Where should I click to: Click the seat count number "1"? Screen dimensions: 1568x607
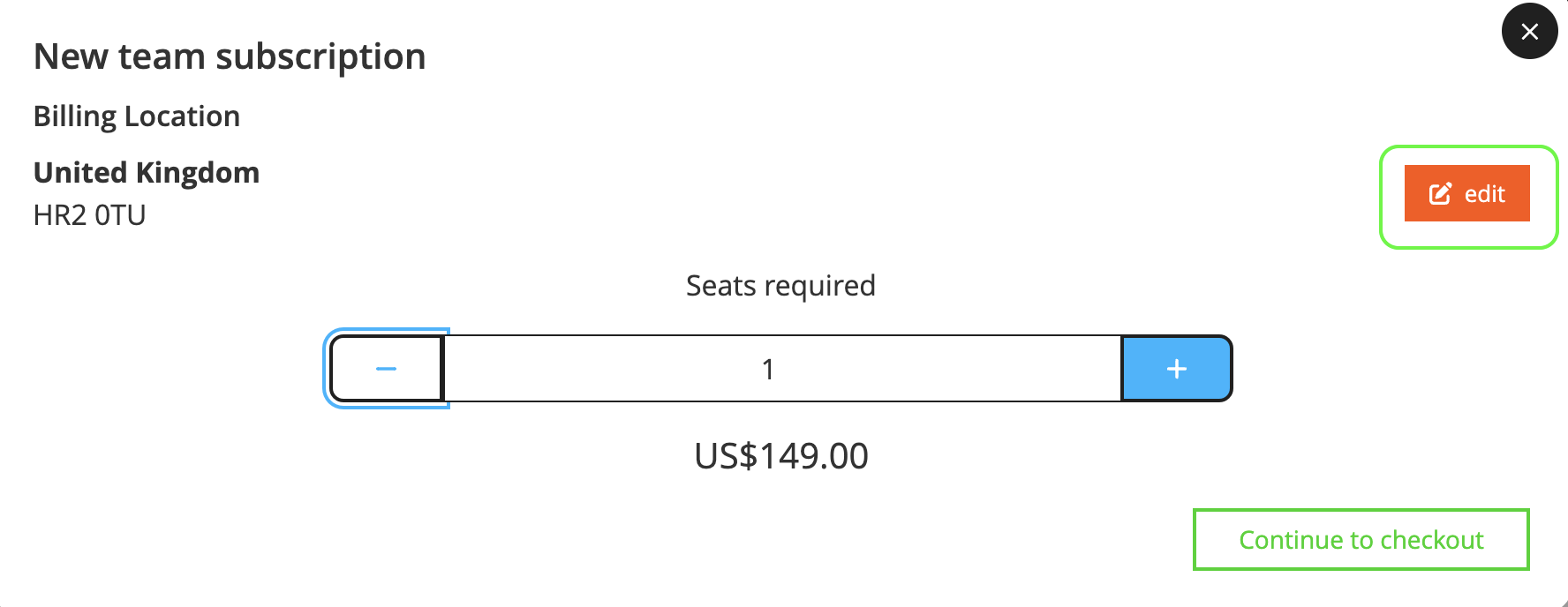(768, 369)
